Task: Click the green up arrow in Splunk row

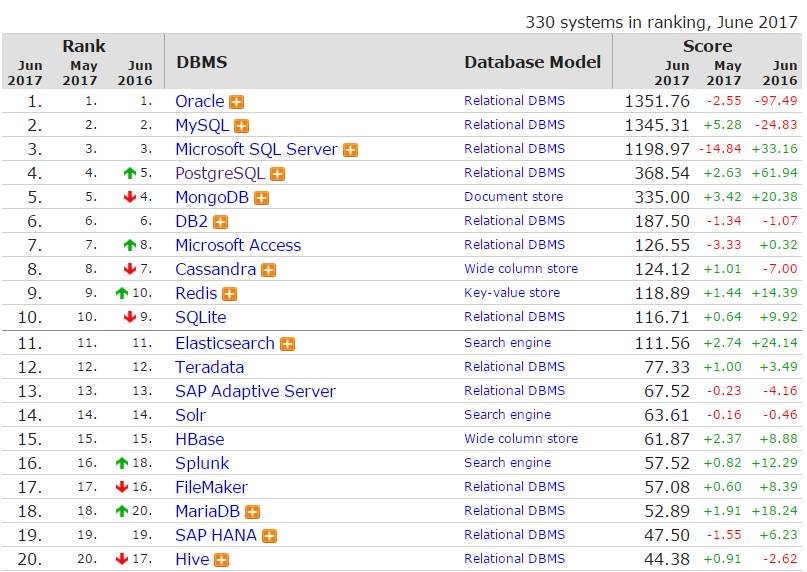Action: 121,463
